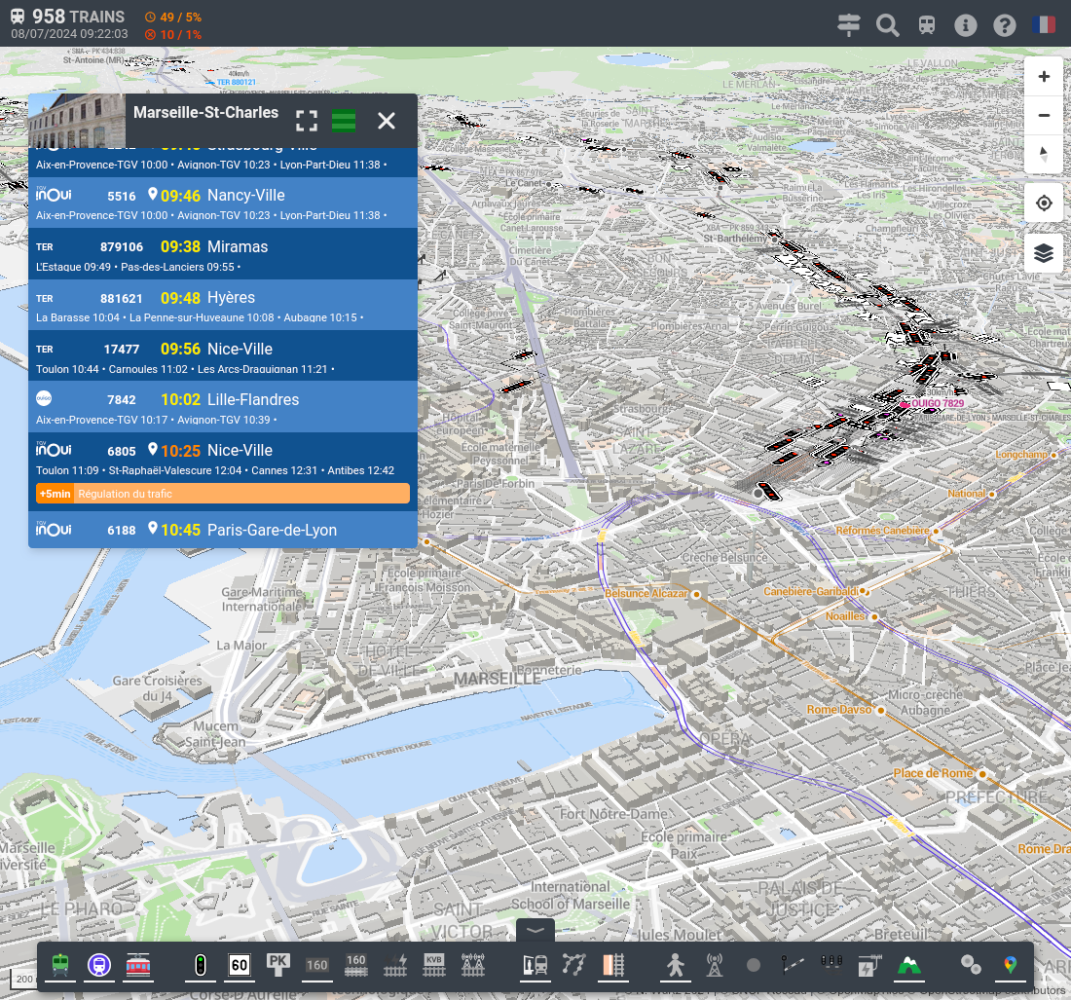Viewport: 1071px width, 1000px height.
Task: Center map on my location
Action: click(1044, 203)
